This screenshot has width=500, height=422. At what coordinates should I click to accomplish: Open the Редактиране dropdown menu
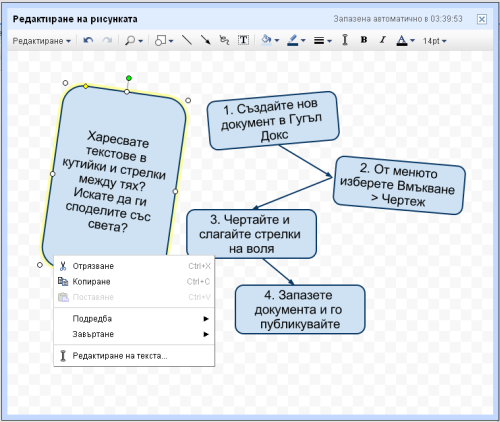tap(42, 41)
